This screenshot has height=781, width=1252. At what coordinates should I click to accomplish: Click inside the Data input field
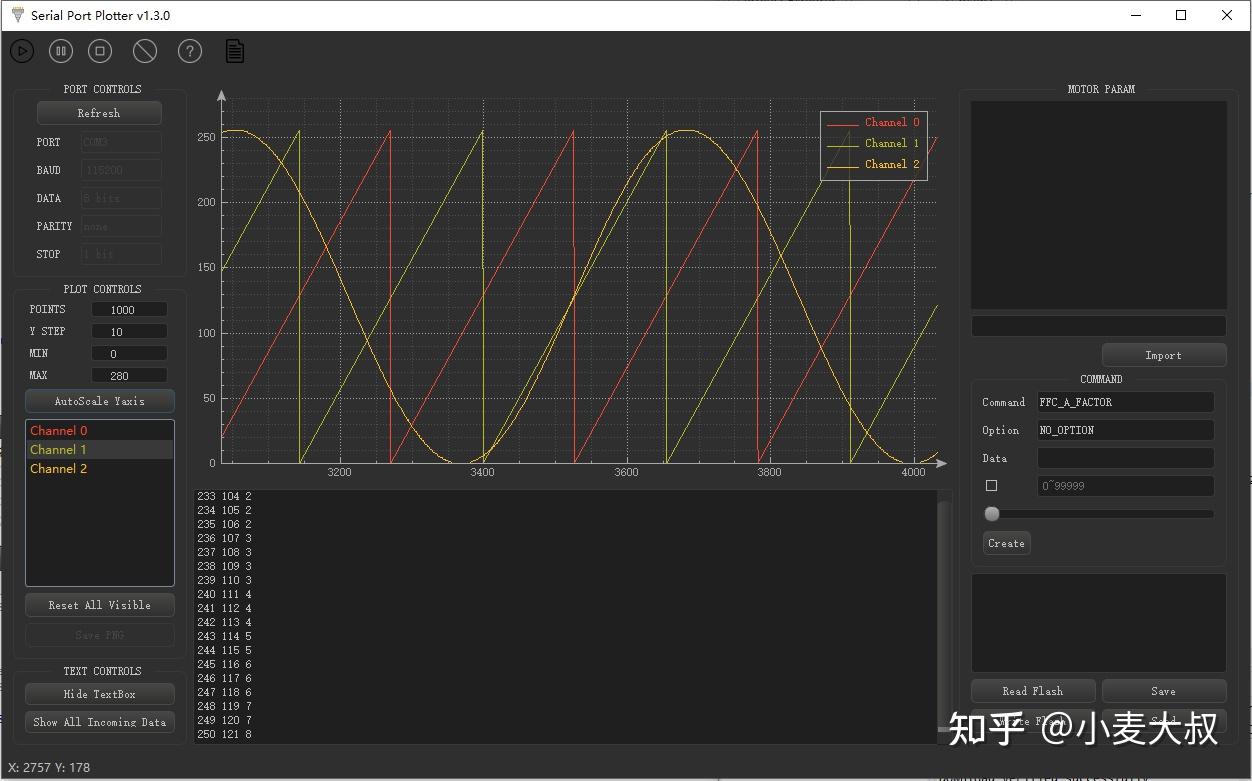[1125, 458]
